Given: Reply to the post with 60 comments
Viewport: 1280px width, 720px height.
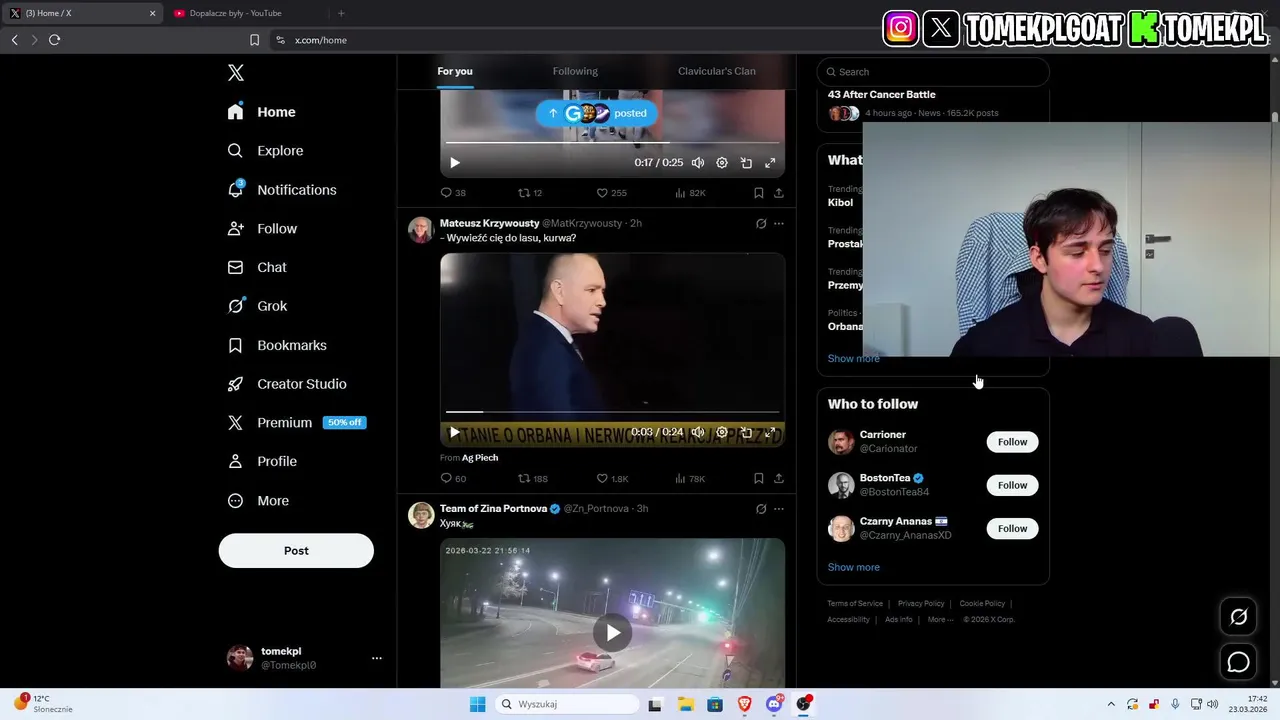Looking at the screenshot, I should (x=453, y=479).
